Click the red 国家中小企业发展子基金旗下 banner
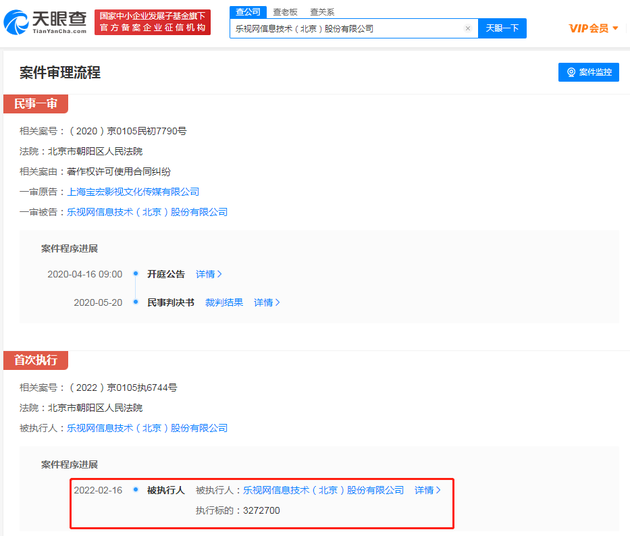This screenshot has width=630, height=536. tap(153, 22)
